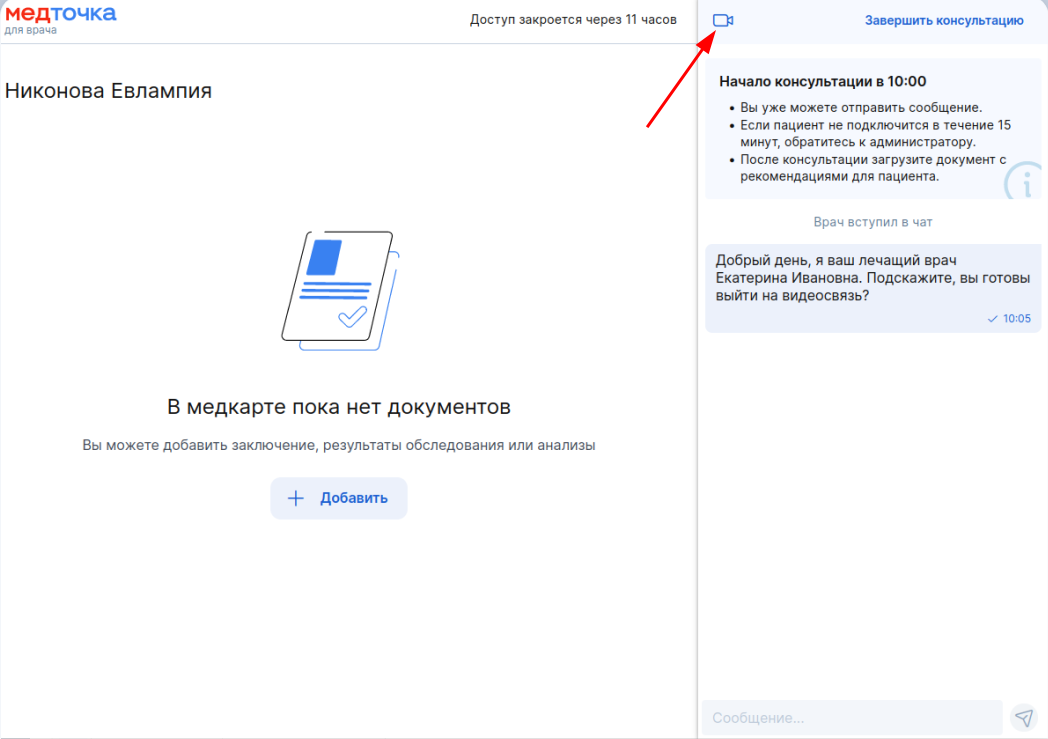Click bullet Вы уже можете отправить сообщение

pos(861,108)
